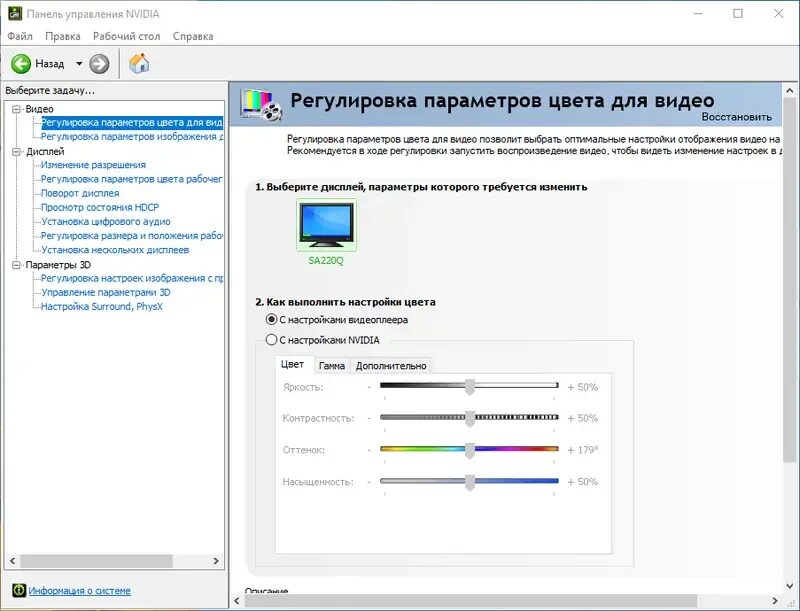
Task: Open 'Регулировка настроек изображения с' 3D task
Action: (132, 278)
